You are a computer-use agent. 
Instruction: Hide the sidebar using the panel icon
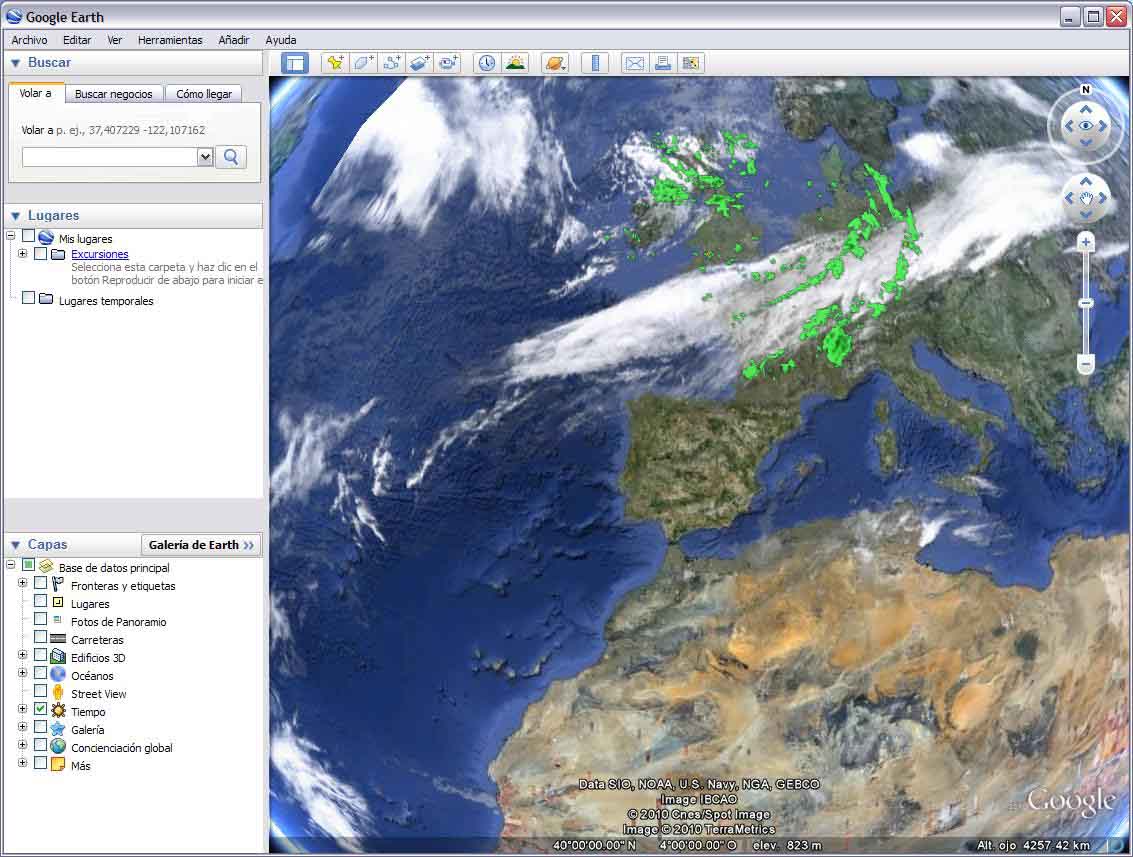coord(295,63)
